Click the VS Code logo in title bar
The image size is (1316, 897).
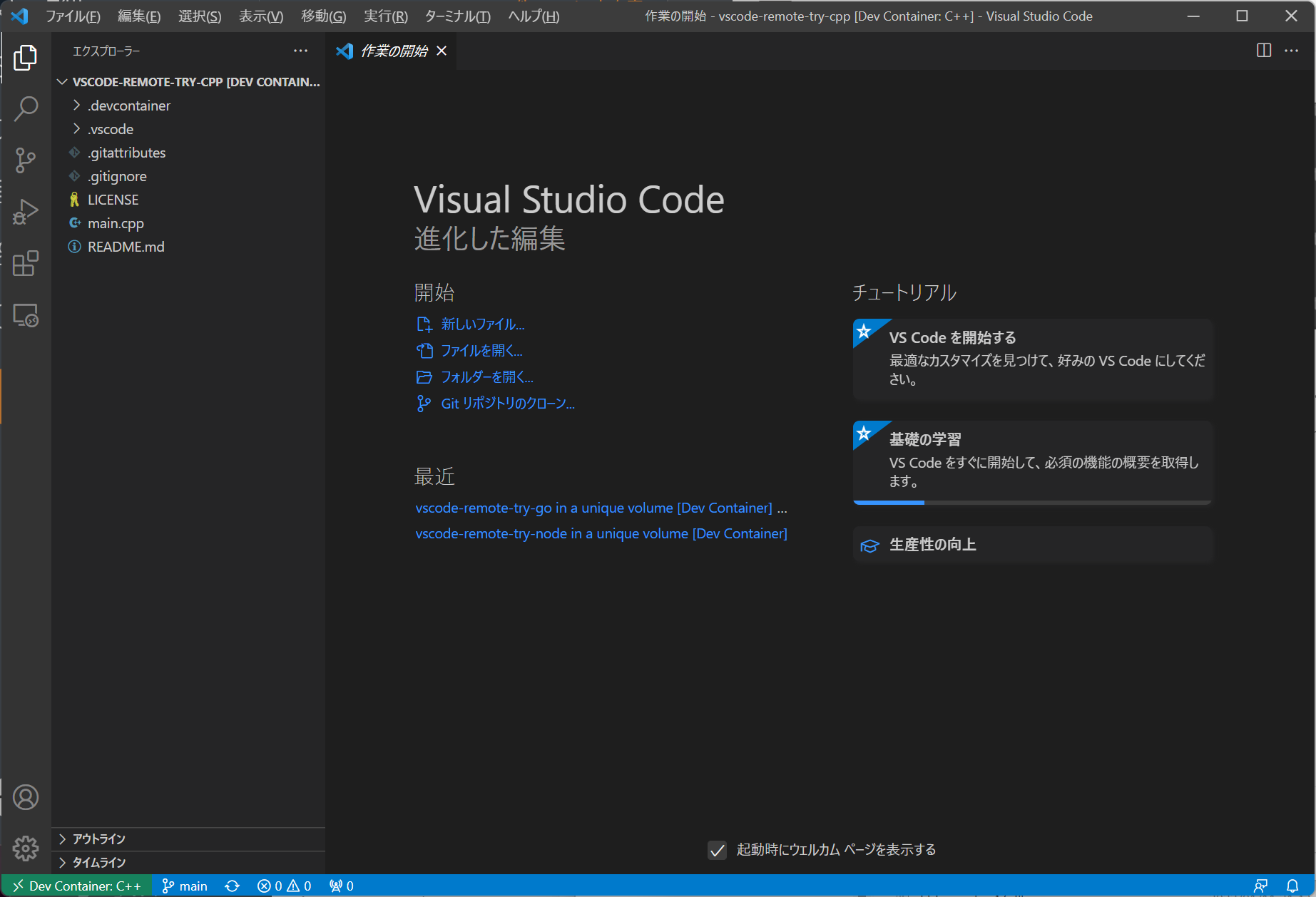pyautogui.click(x=20, y=16)
